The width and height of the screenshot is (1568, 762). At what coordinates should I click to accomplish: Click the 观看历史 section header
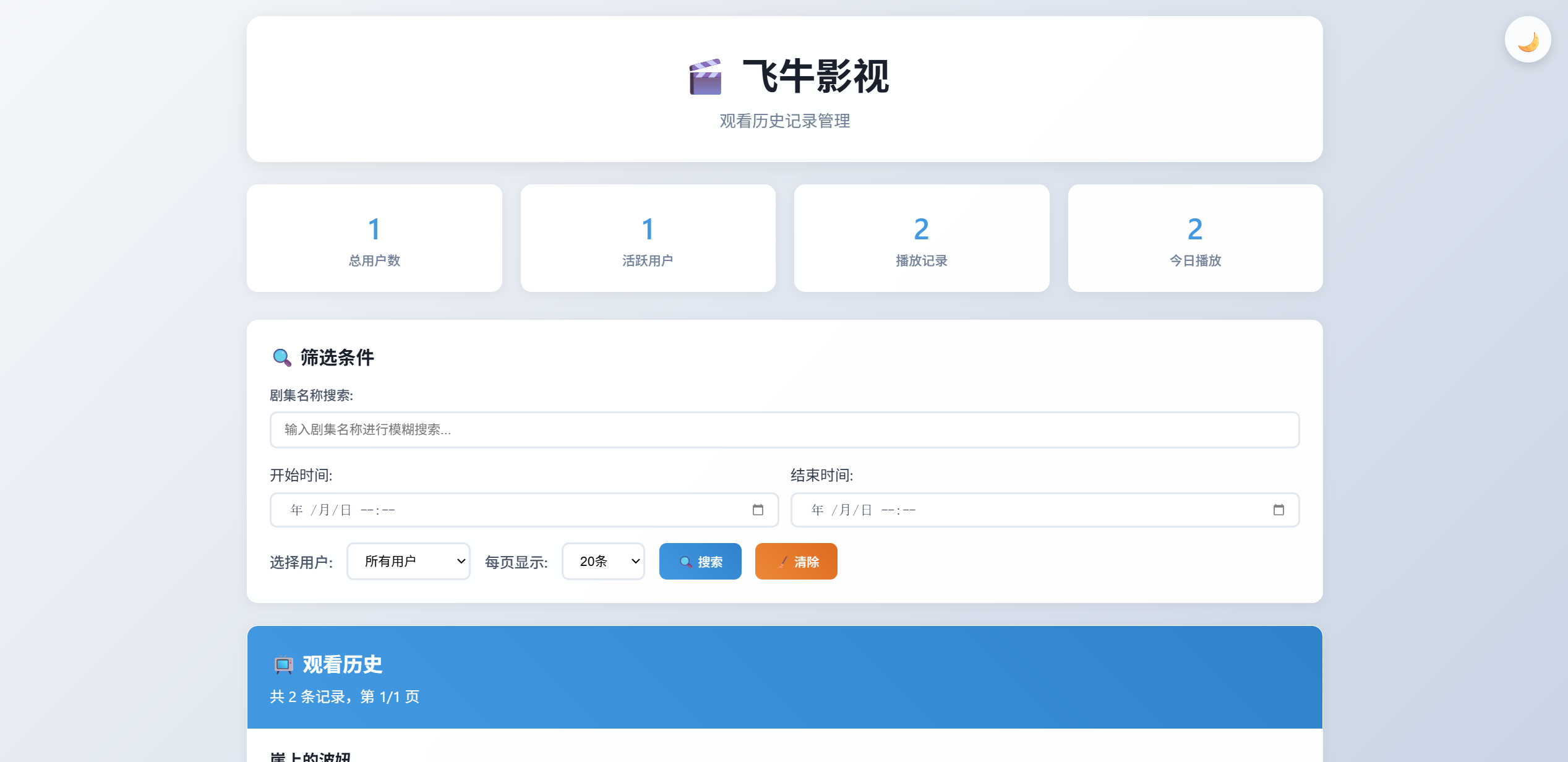[x=342, y=665]
